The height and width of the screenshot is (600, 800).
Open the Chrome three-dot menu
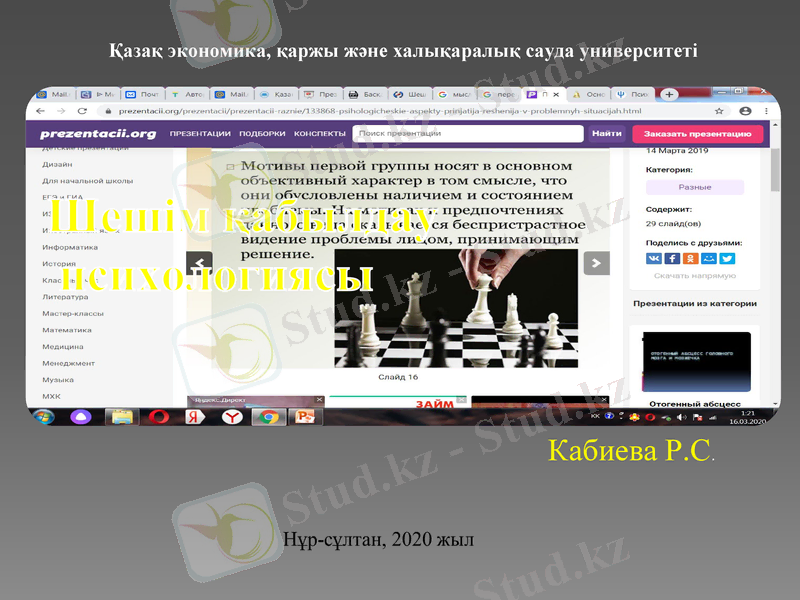point(766,110)
